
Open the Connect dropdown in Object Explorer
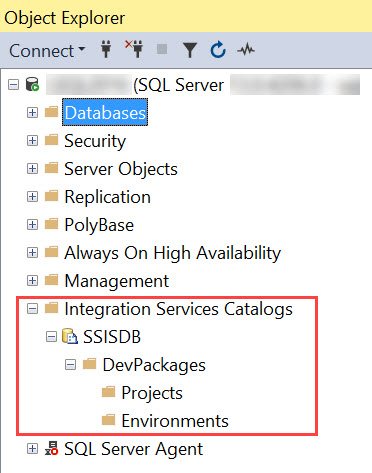coord(47,51)
